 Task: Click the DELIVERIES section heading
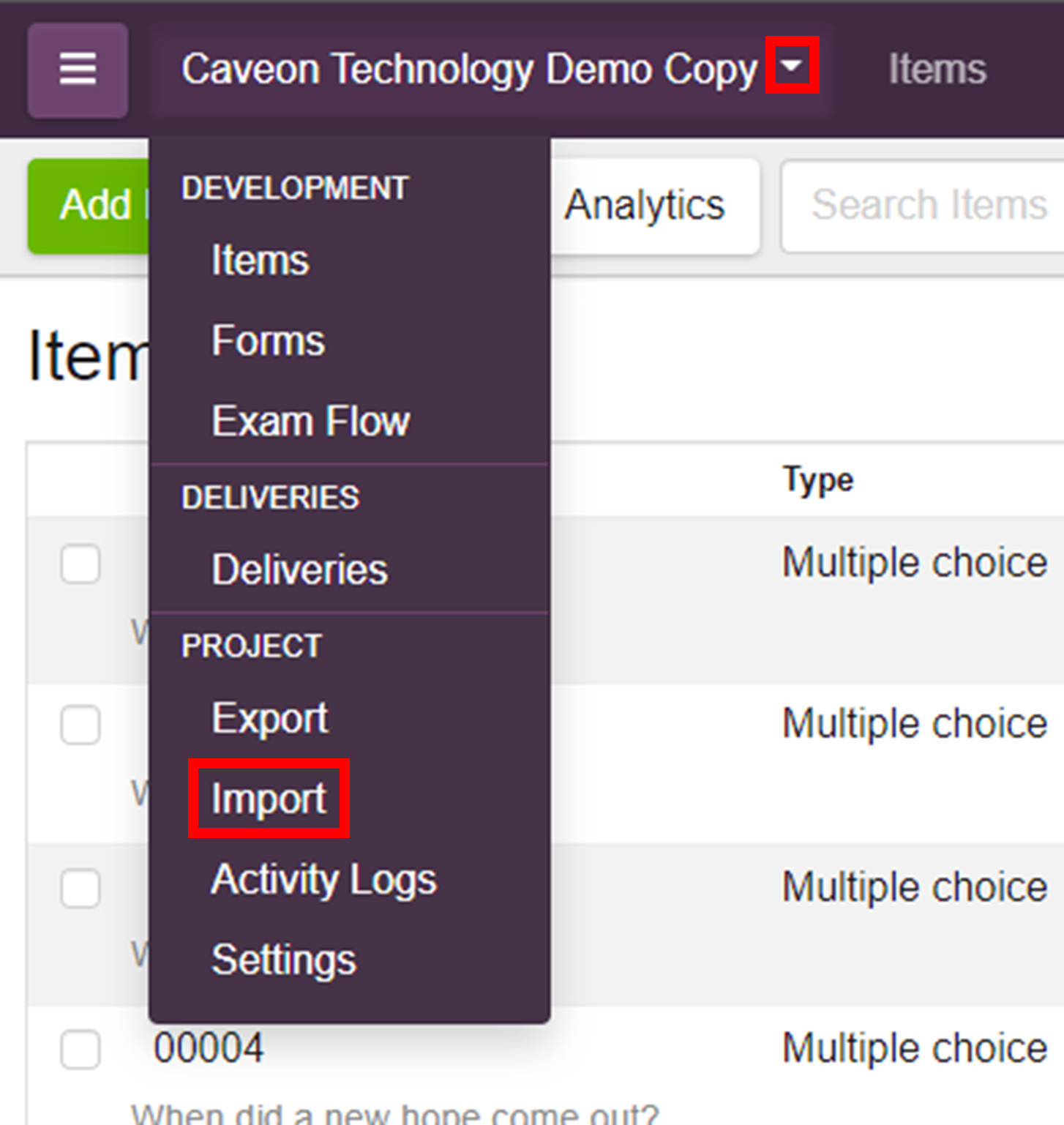[270, 498]
